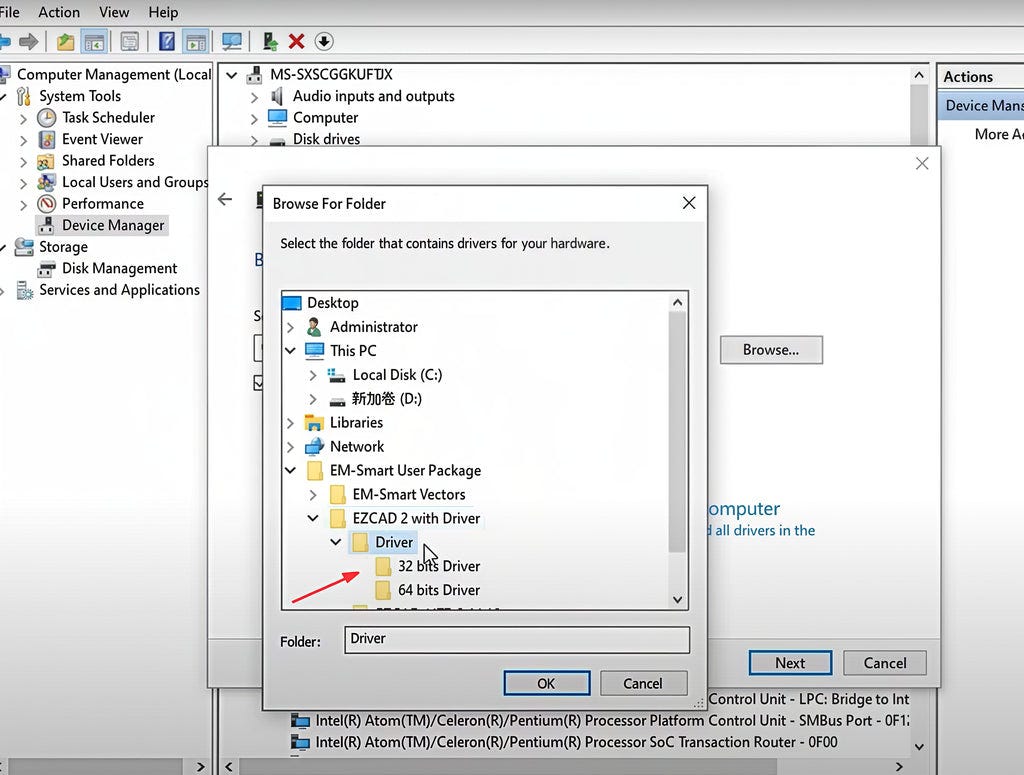Screen dimensions: 1024x775
Task: Expand Event Viewer node chevron
Action: click(24, 140)
